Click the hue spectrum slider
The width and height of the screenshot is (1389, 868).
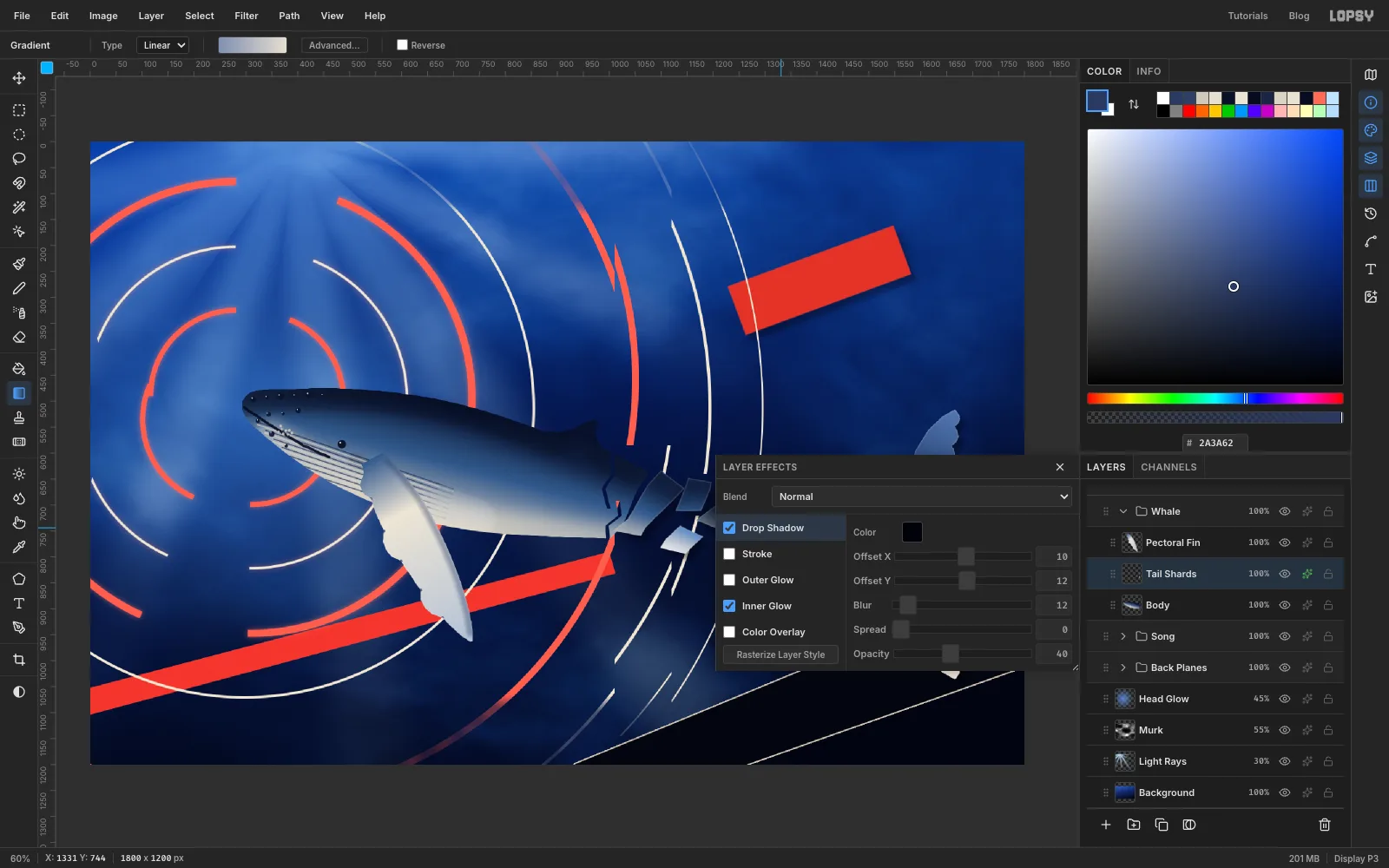click(1215, 398)
